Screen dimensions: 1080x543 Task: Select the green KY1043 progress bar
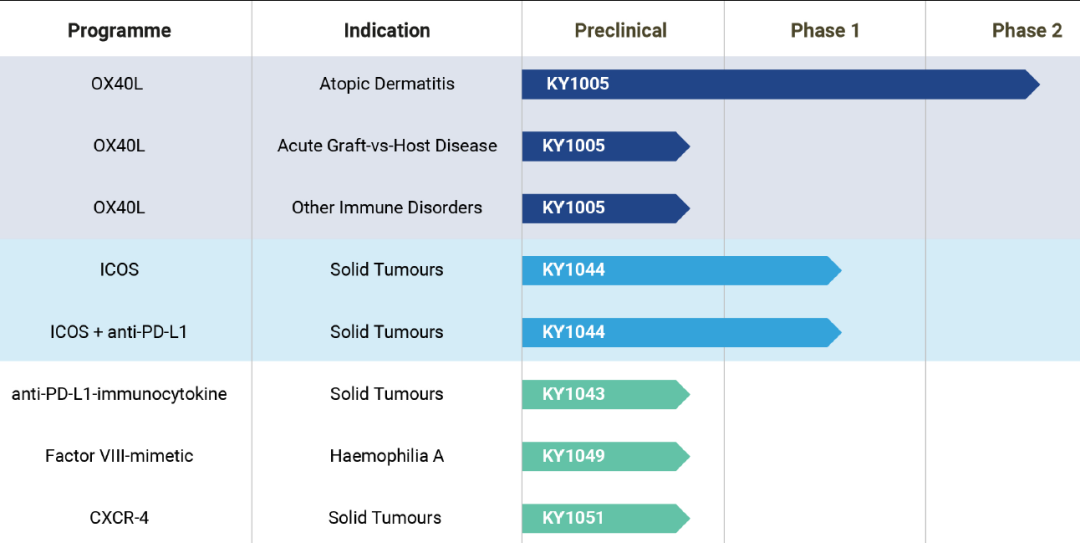tap(605, 394)
